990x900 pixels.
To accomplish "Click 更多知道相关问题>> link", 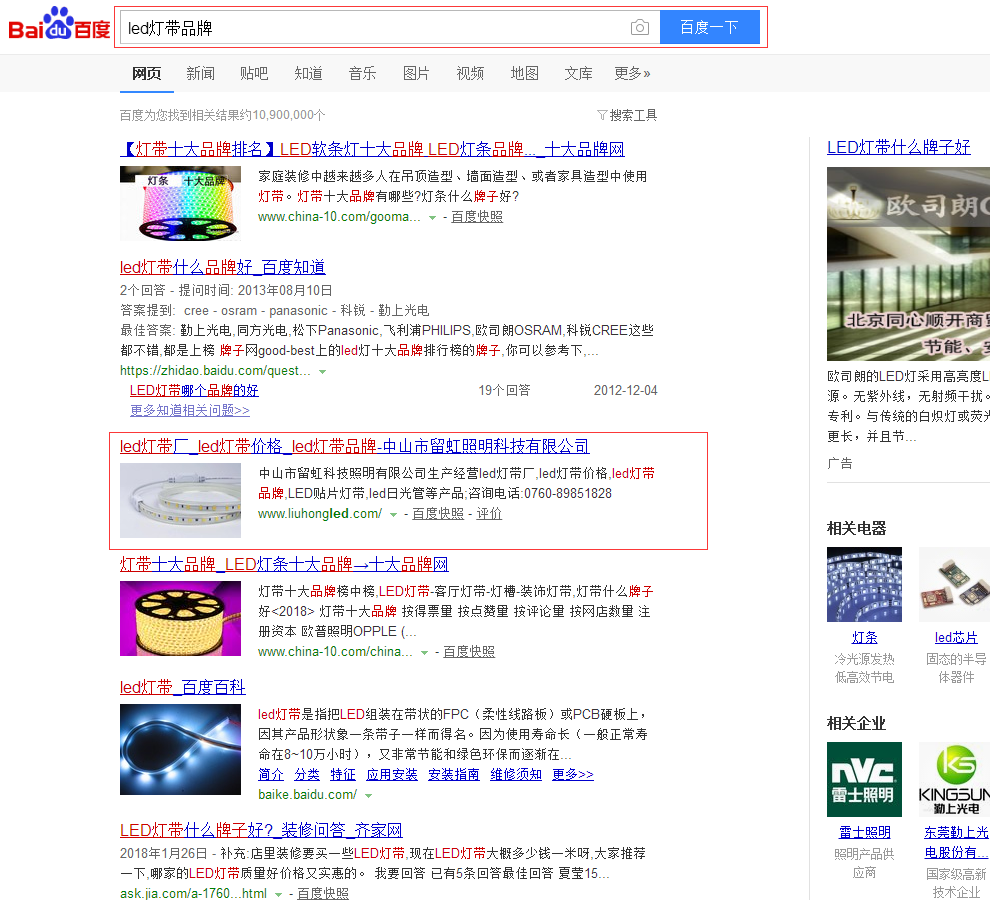I will (x=190, y=410).
